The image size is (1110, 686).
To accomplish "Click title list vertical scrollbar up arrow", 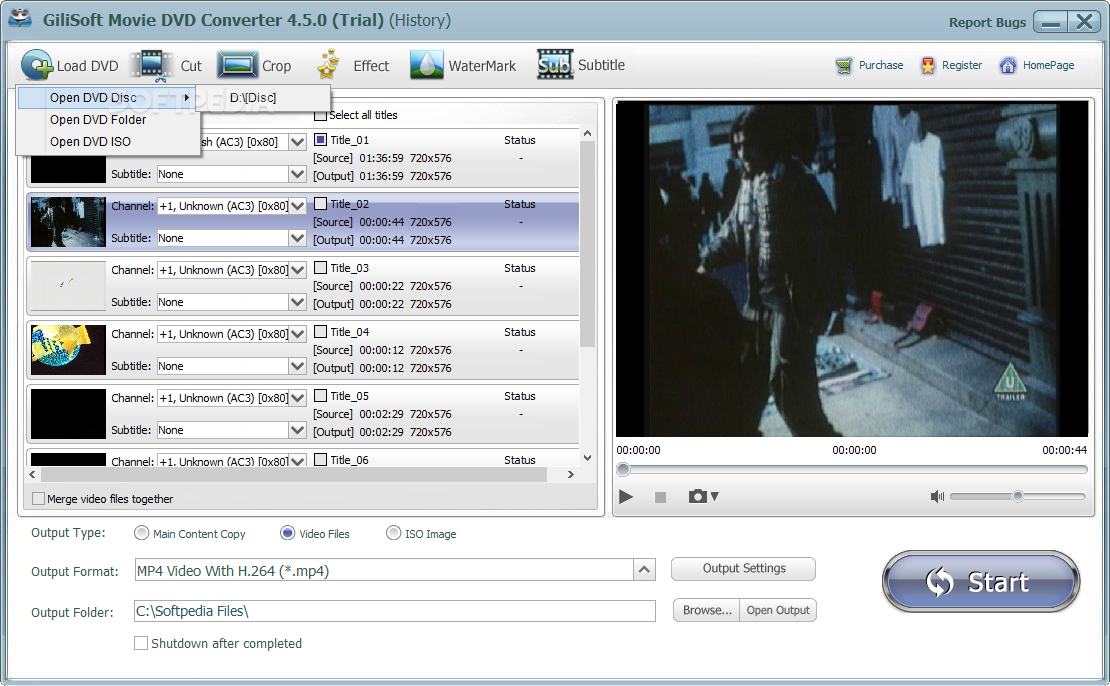I will pos(587,133).
